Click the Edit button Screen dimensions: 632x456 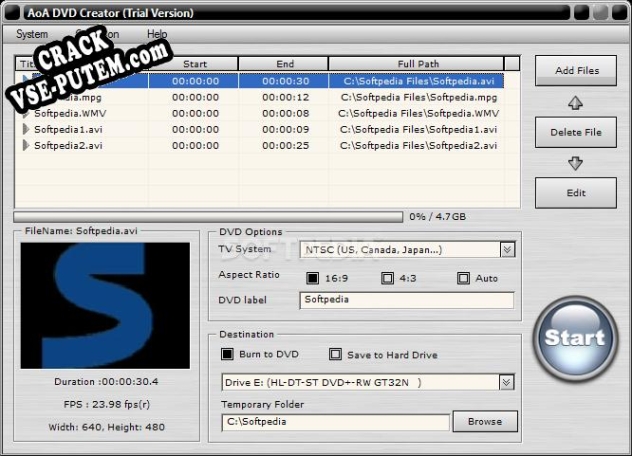click(x=576, y=193)
